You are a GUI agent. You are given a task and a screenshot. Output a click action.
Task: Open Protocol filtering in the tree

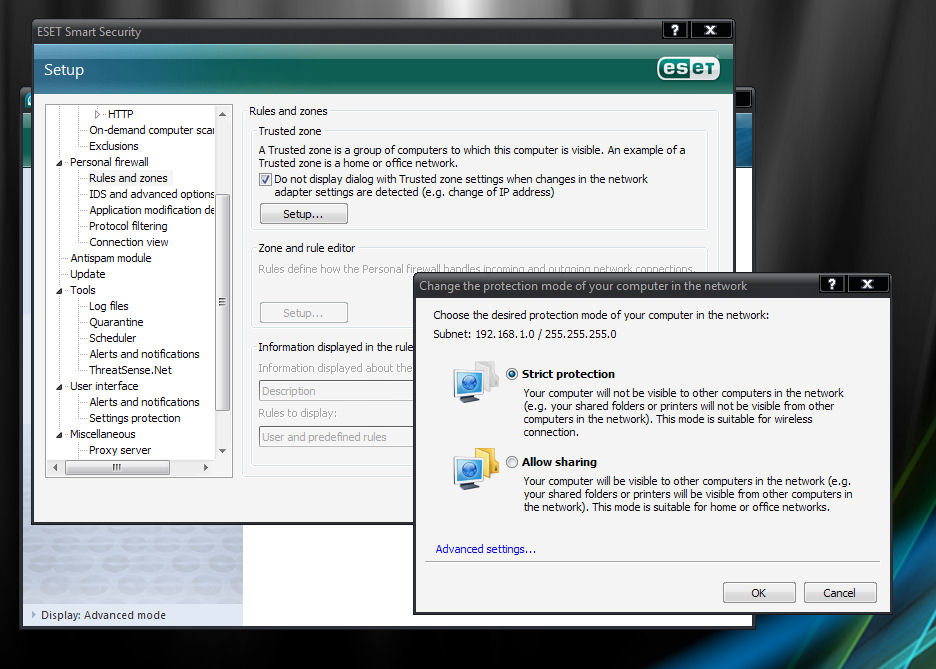pyautogui.click(x=128, y=226)
